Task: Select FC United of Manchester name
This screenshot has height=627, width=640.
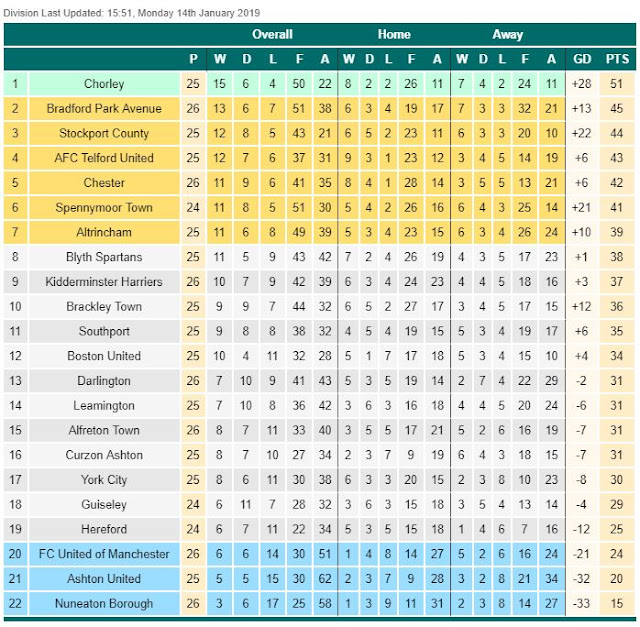Action: point(104,554)
